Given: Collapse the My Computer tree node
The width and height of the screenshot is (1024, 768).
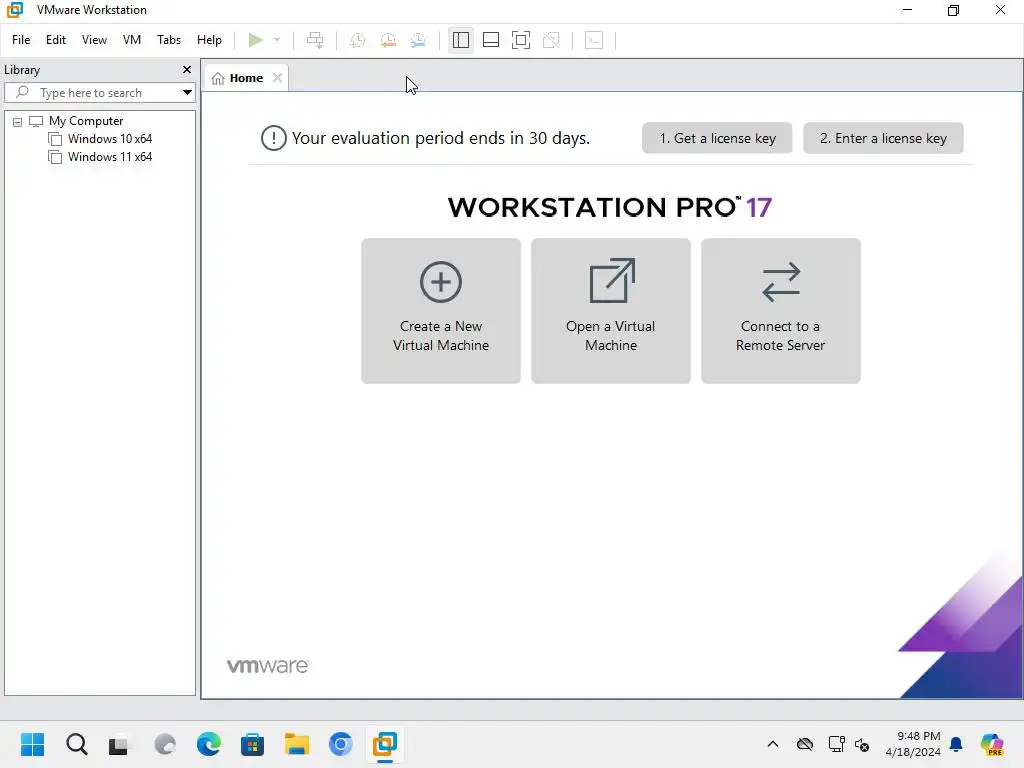Looking at the screenshot, I should 18,121.
